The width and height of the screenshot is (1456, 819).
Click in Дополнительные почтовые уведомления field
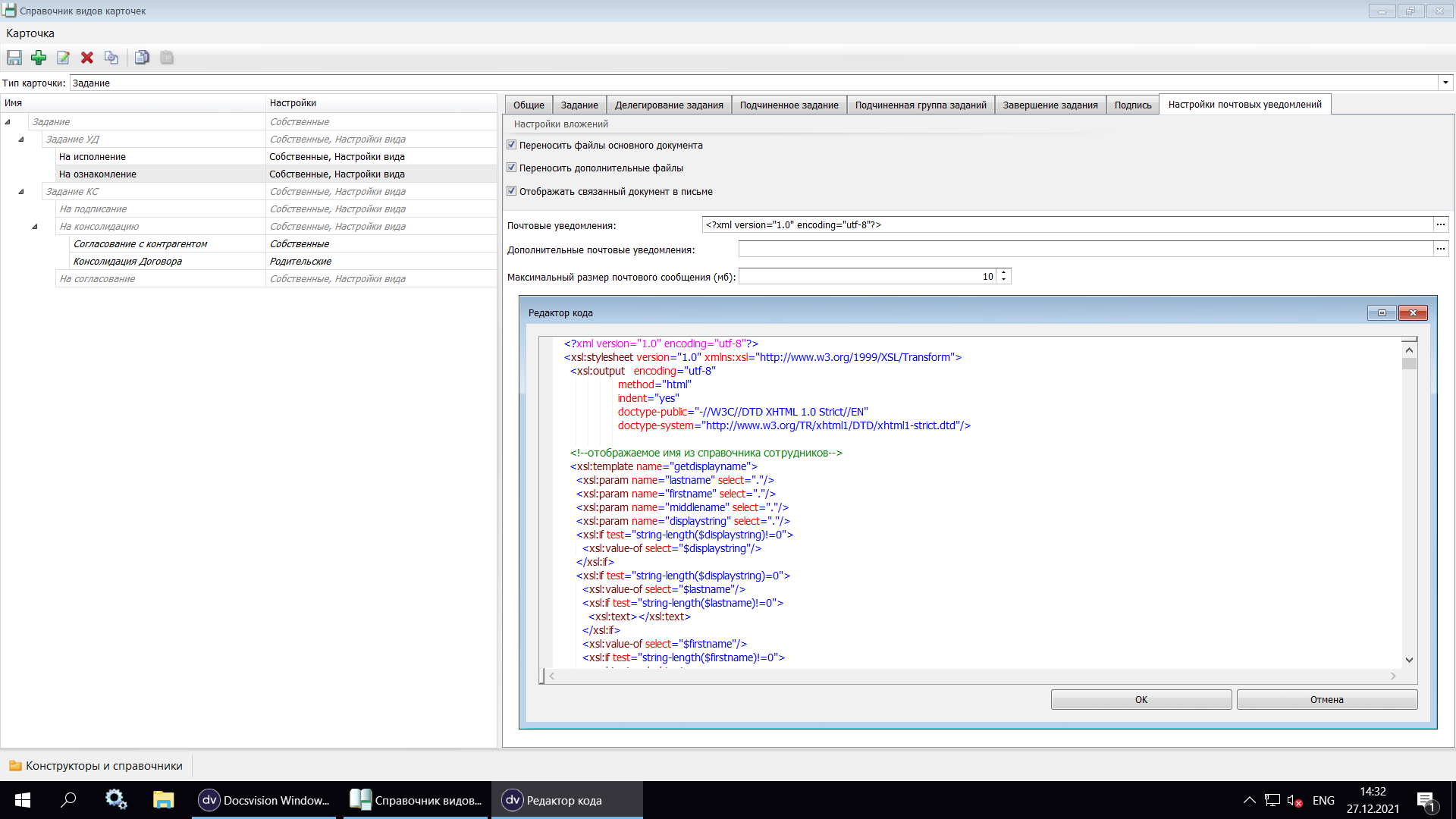click(x=1085, y=249)
